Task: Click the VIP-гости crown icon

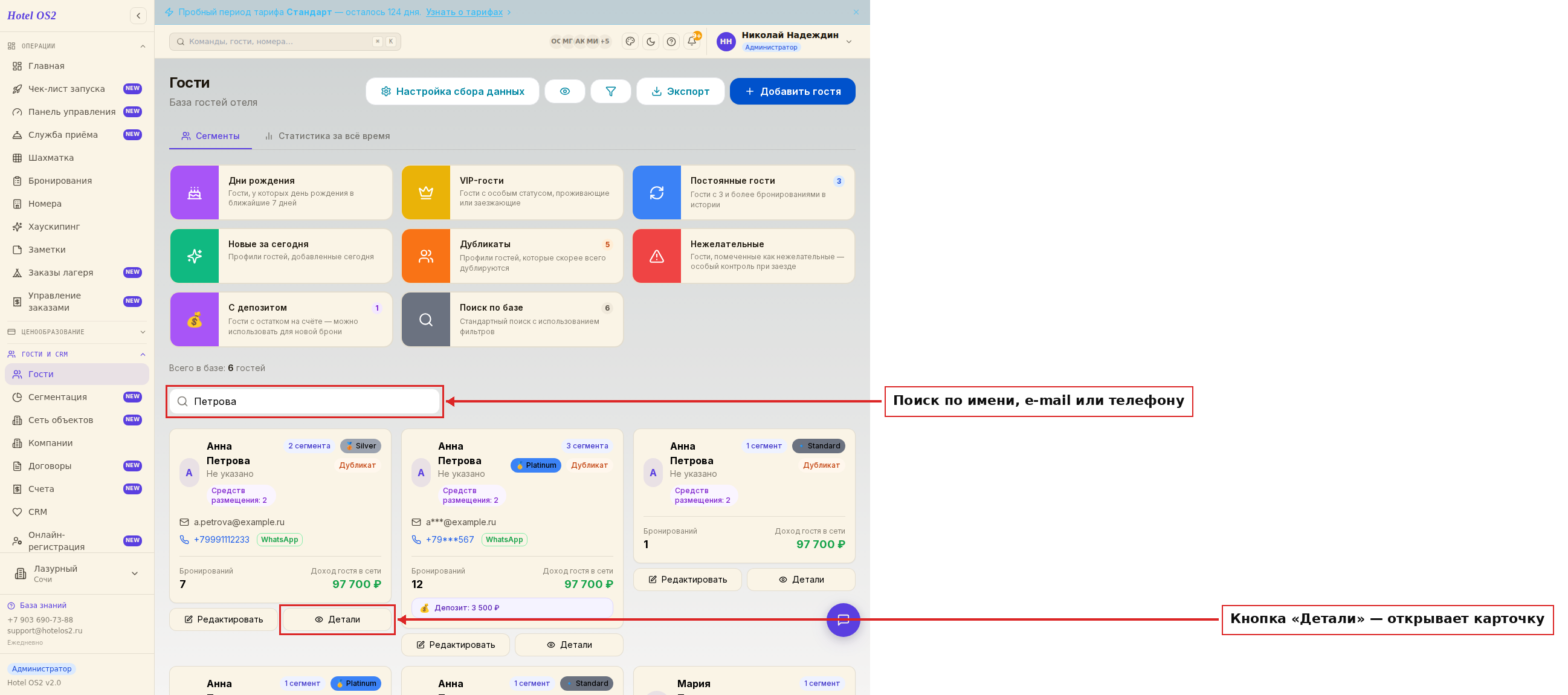Action: [x=426, y=193]
